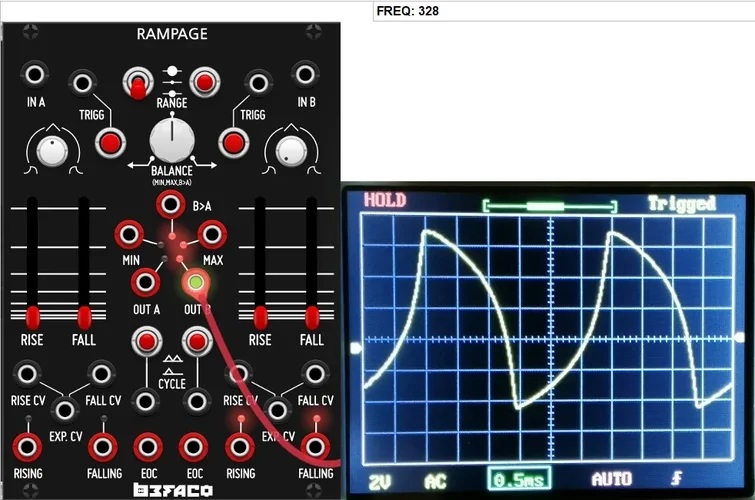Click the IN B input jack
The width and height of the screenshot is (755, 500).
coord(305,75)
